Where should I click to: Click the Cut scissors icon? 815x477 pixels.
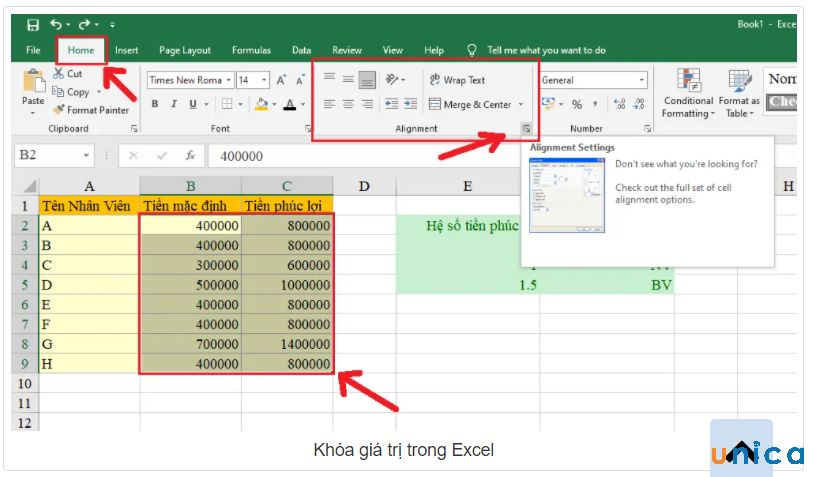click(x=59, y=74)
